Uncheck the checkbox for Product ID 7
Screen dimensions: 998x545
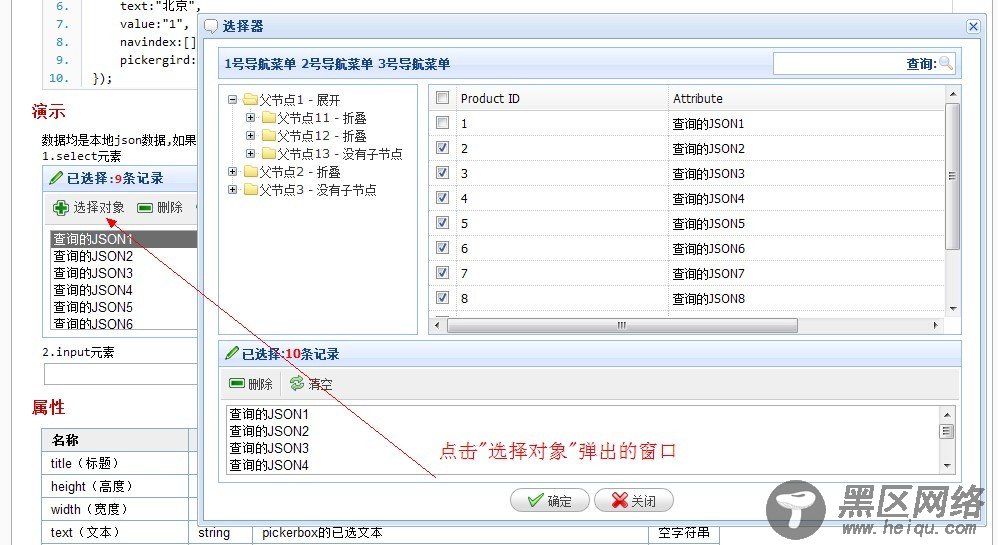point(442,272)
